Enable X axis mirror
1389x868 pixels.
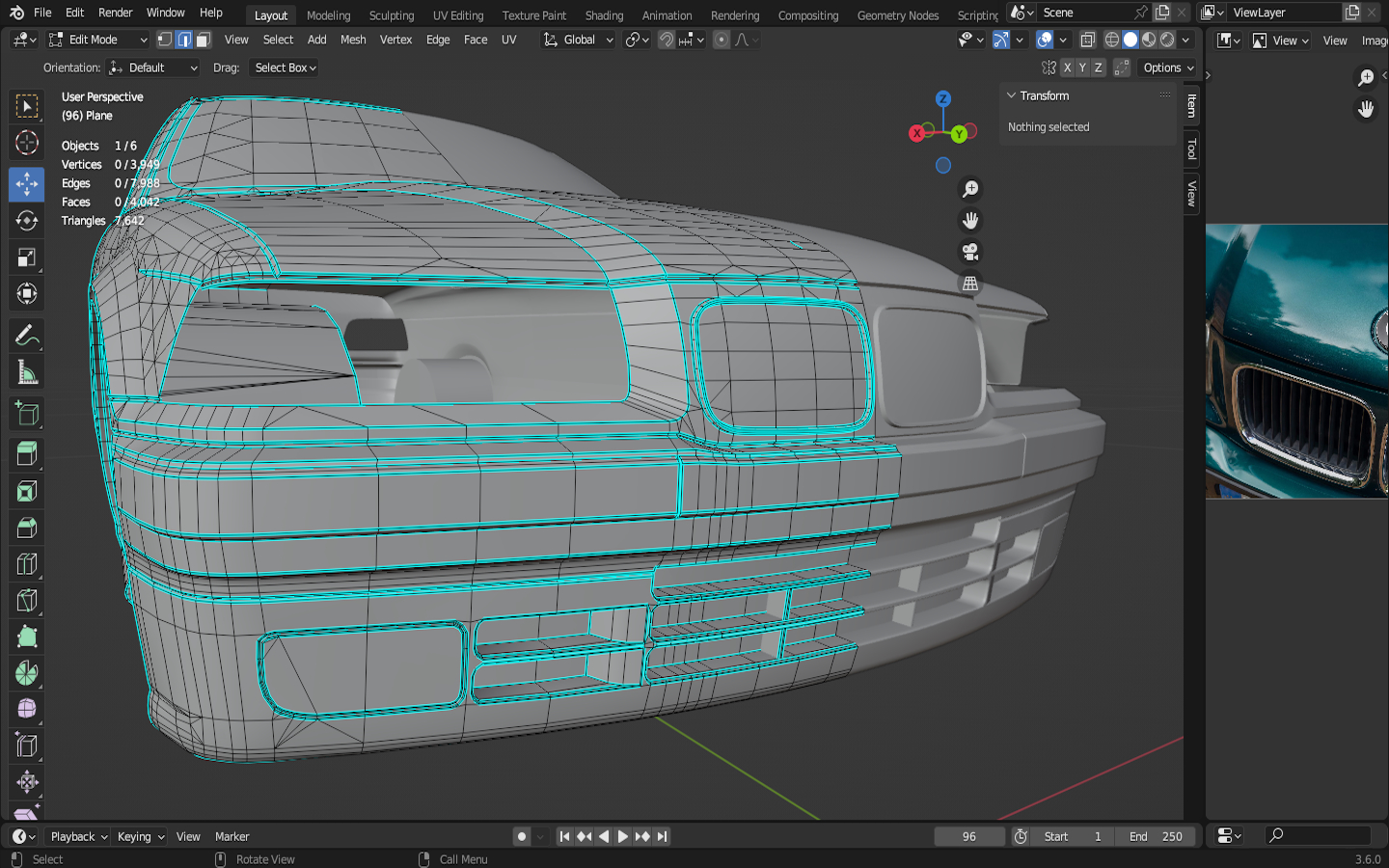1067,68
